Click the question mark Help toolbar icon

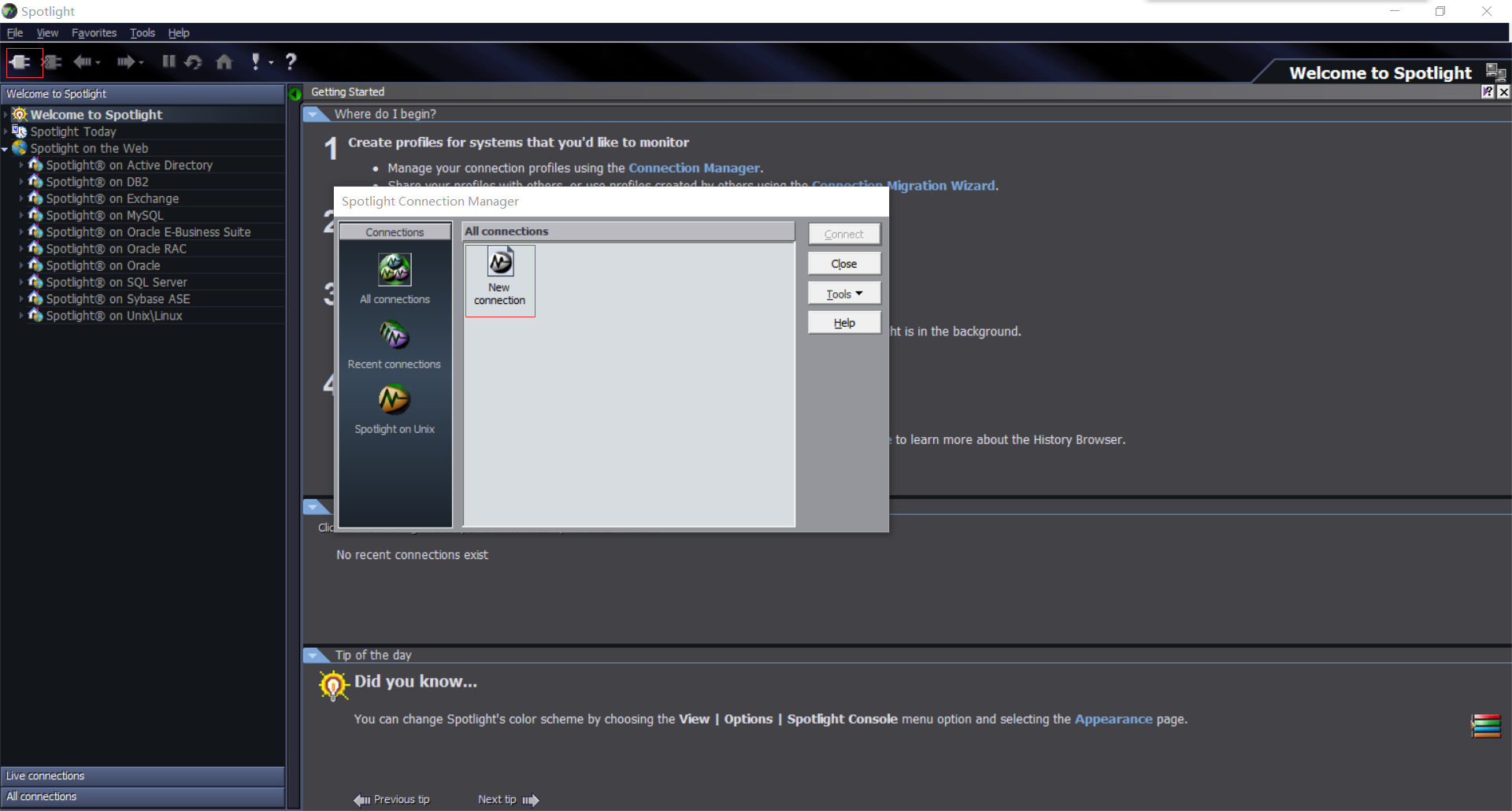(291, 61)
